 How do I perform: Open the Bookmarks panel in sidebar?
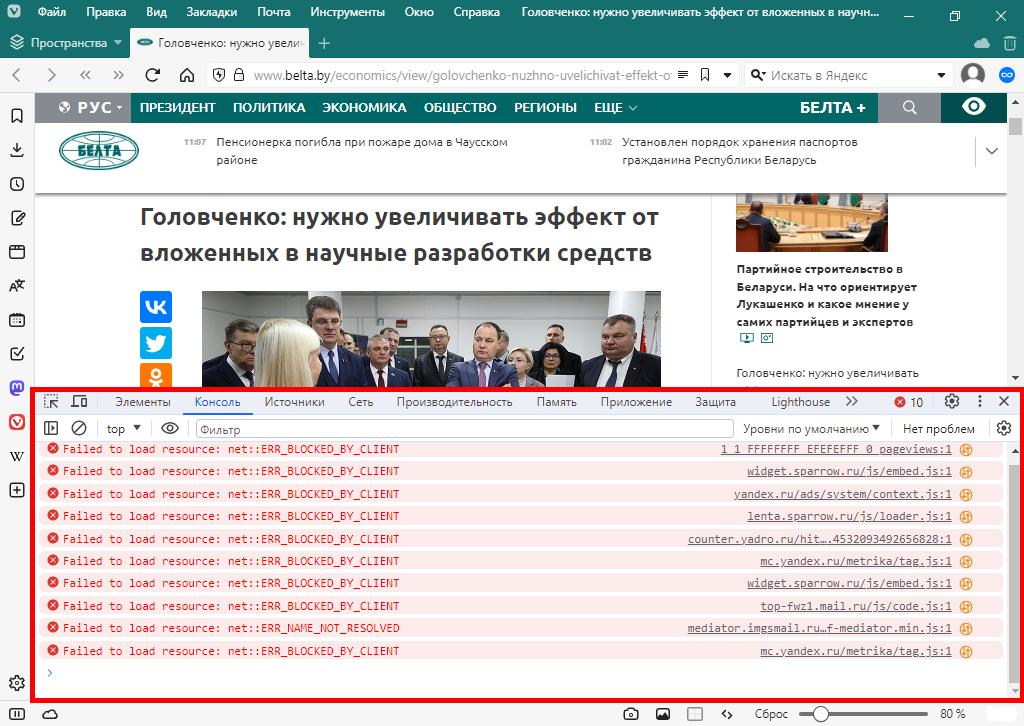(17, 116)
